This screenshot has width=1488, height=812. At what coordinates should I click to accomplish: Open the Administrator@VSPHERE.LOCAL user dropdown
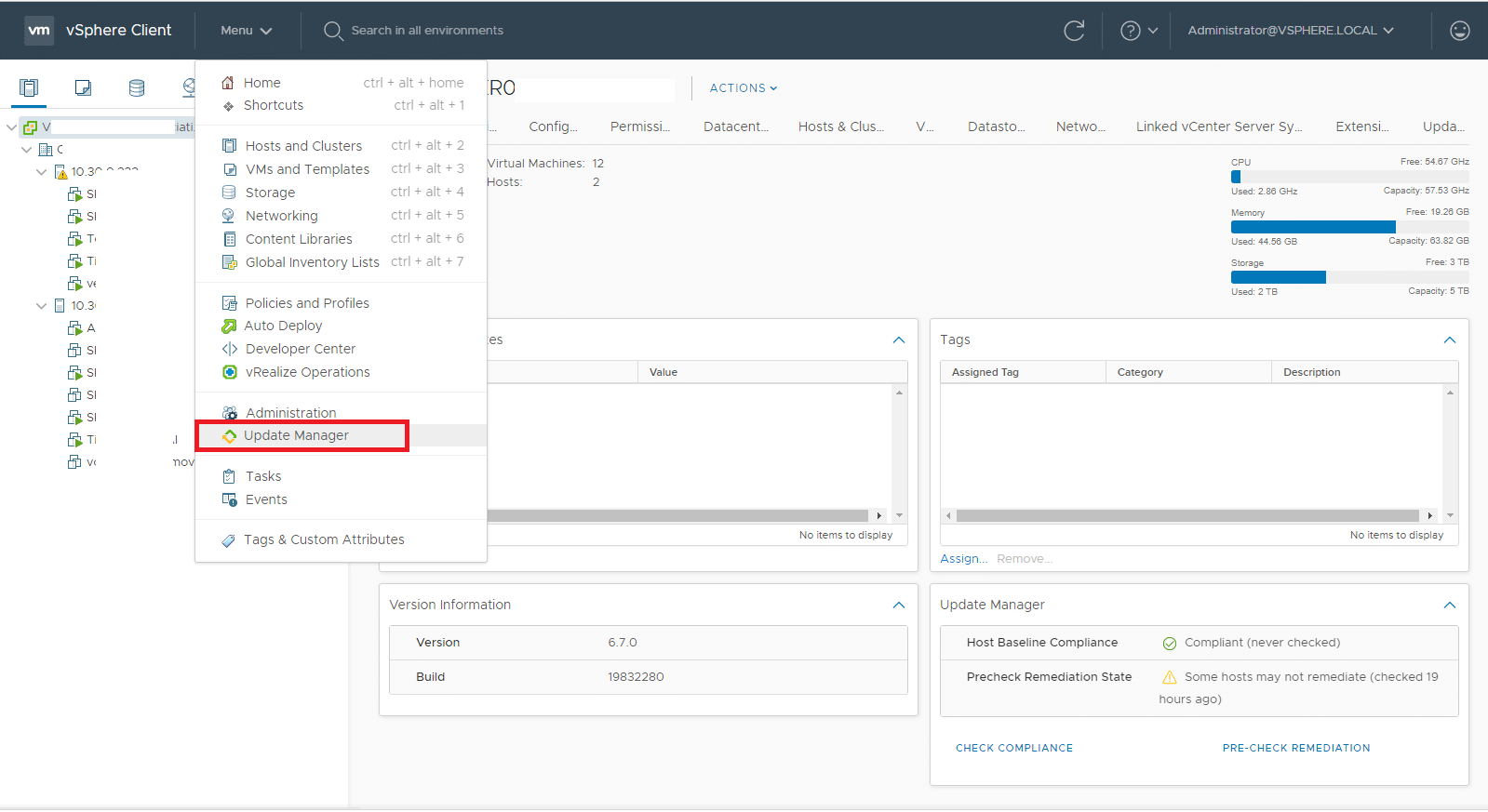pyautogui.click(x=1291, y=31)
